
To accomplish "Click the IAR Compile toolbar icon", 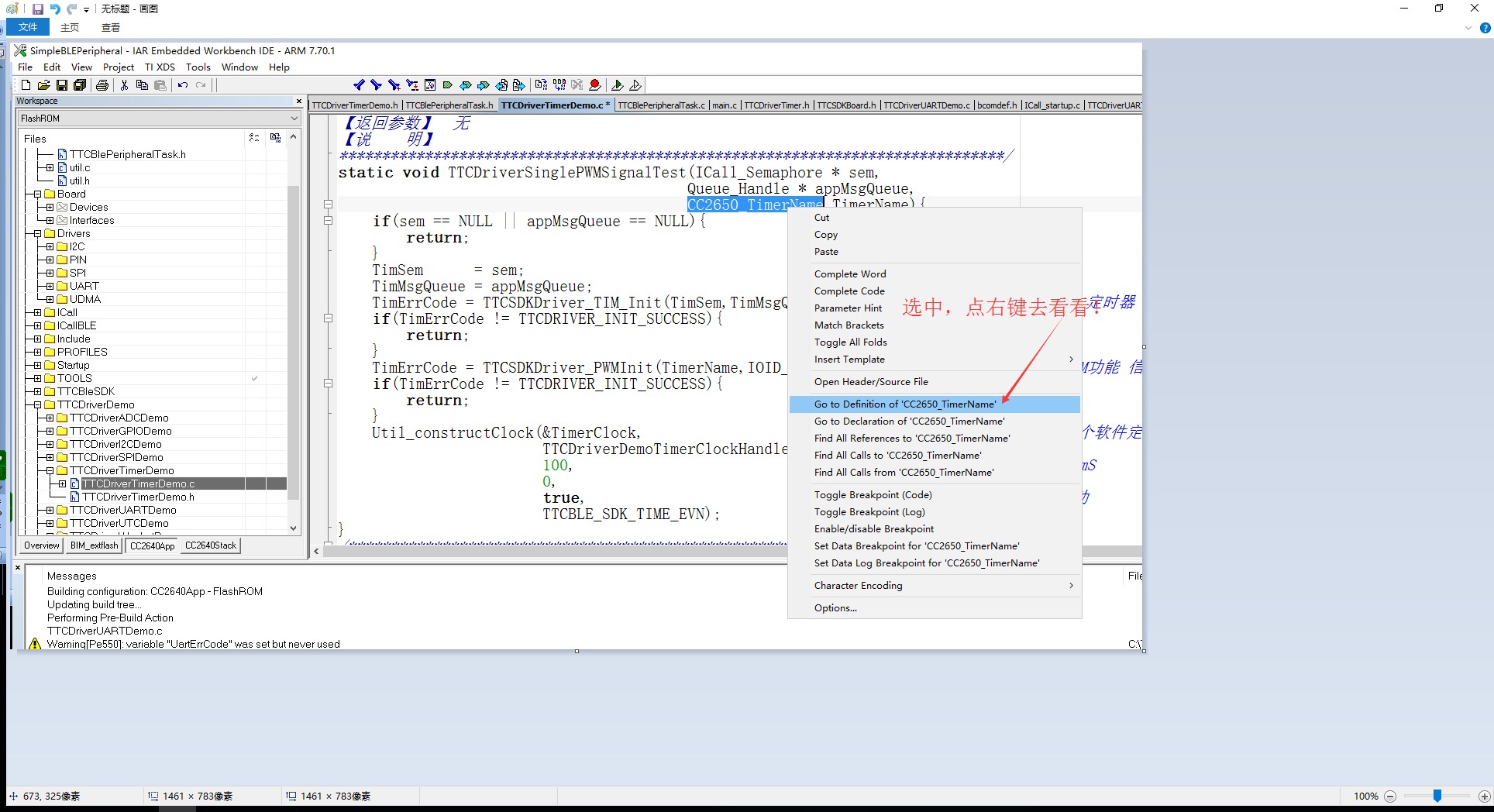I will click(541, 85).
